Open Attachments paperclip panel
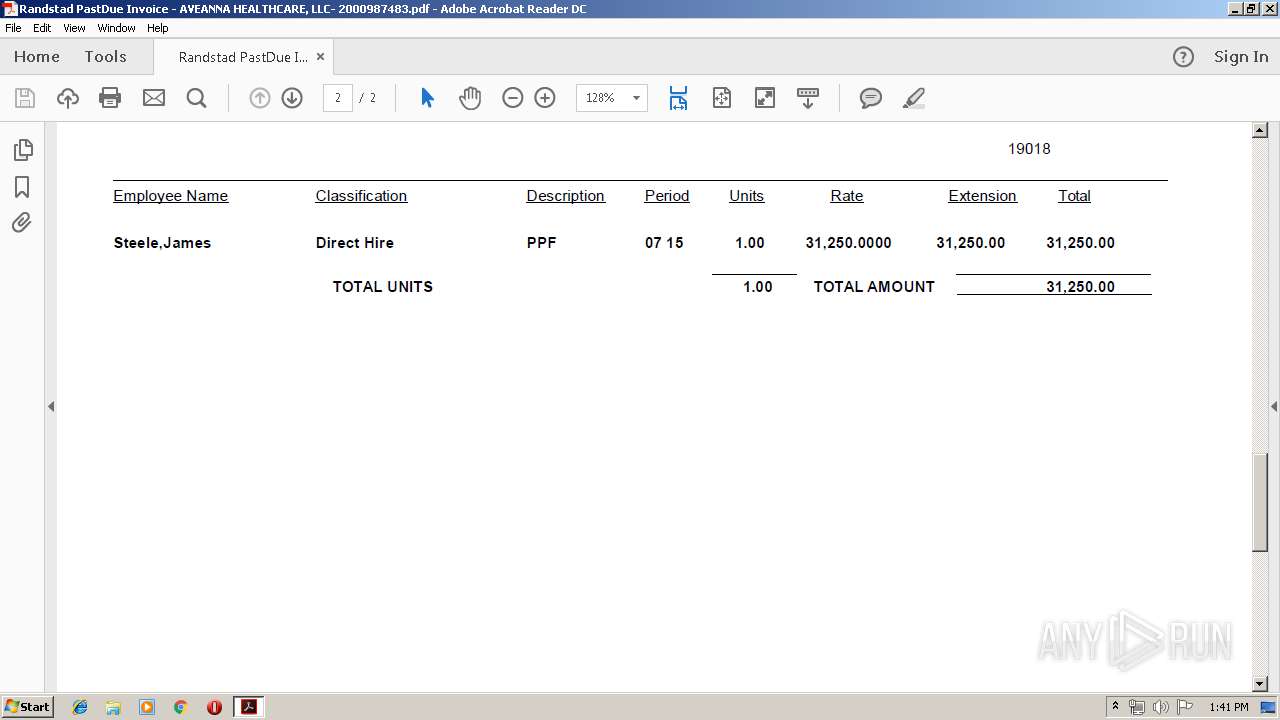This screenshot has height=720, width=1280. (x=22, y=222)
